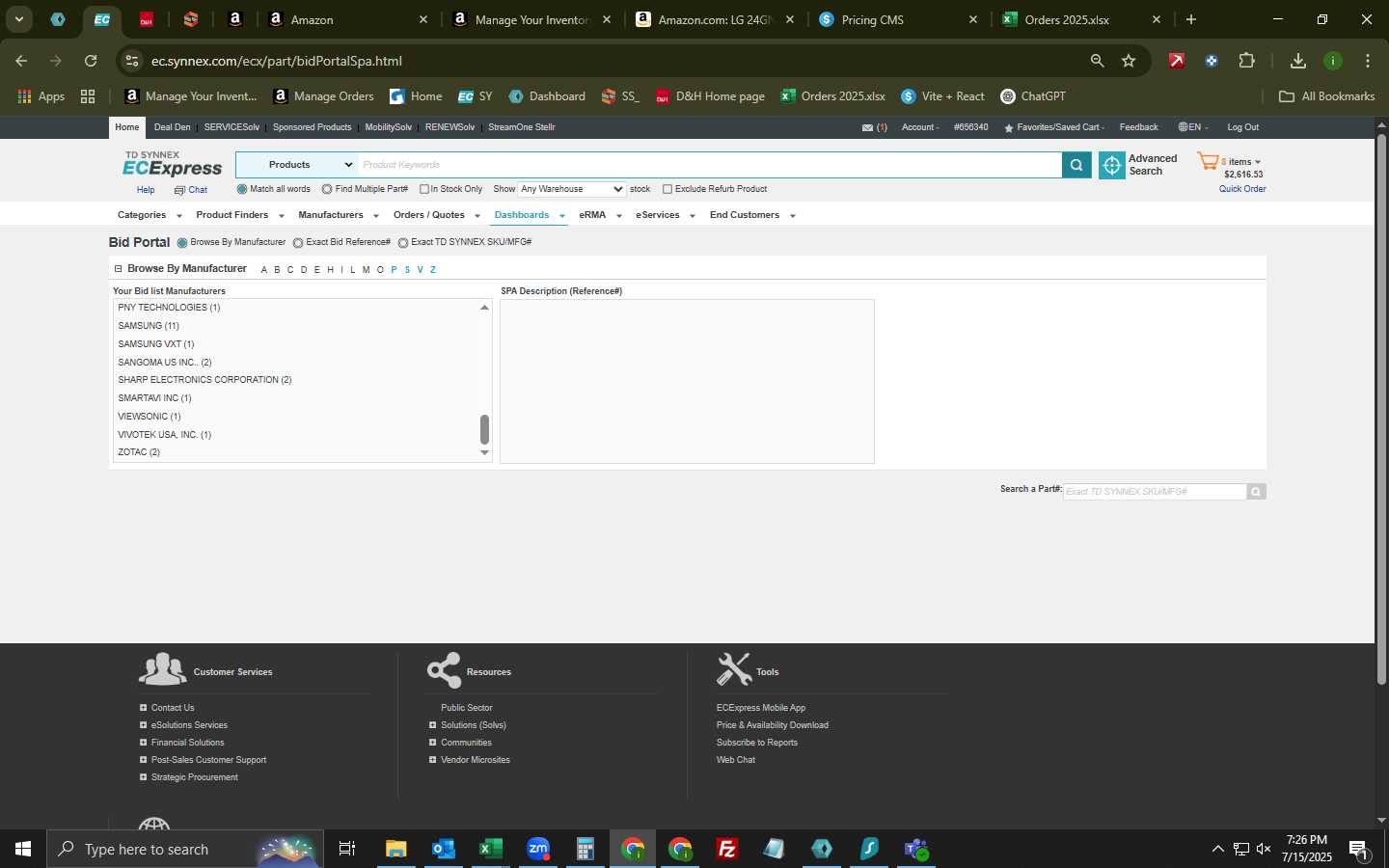Click the mail envelope notification icon
The width and height of the screenshot is (1389, 868).
[x=867, y=127]
